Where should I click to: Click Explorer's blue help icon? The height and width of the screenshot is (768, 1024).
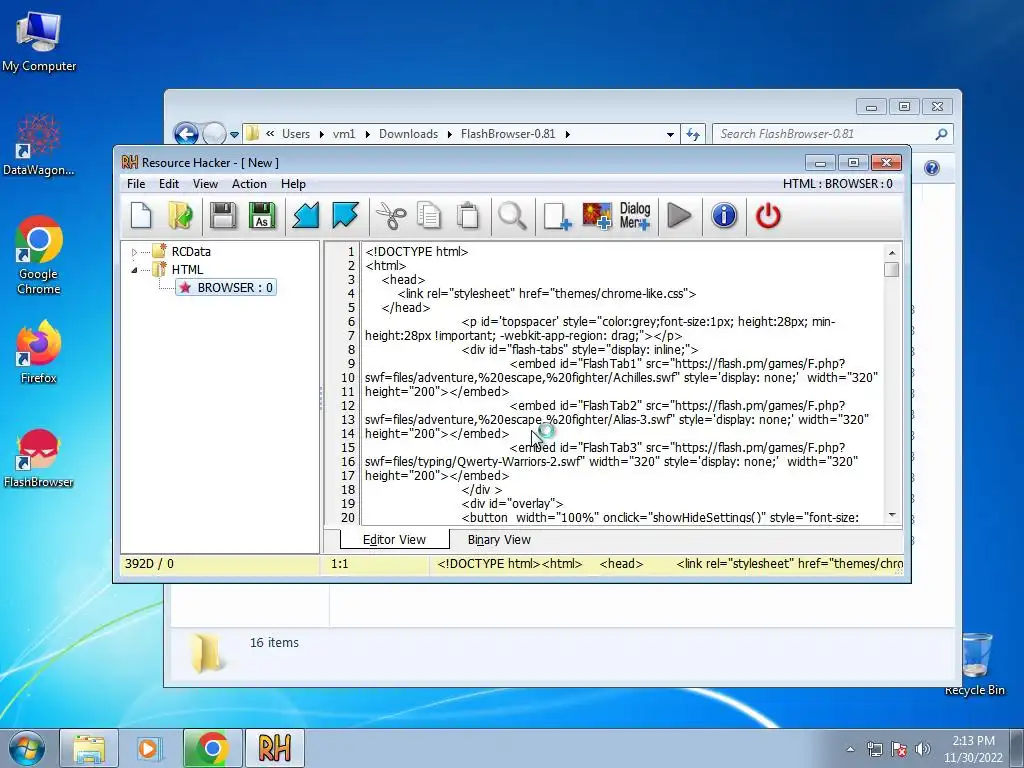tap(932, 168)
